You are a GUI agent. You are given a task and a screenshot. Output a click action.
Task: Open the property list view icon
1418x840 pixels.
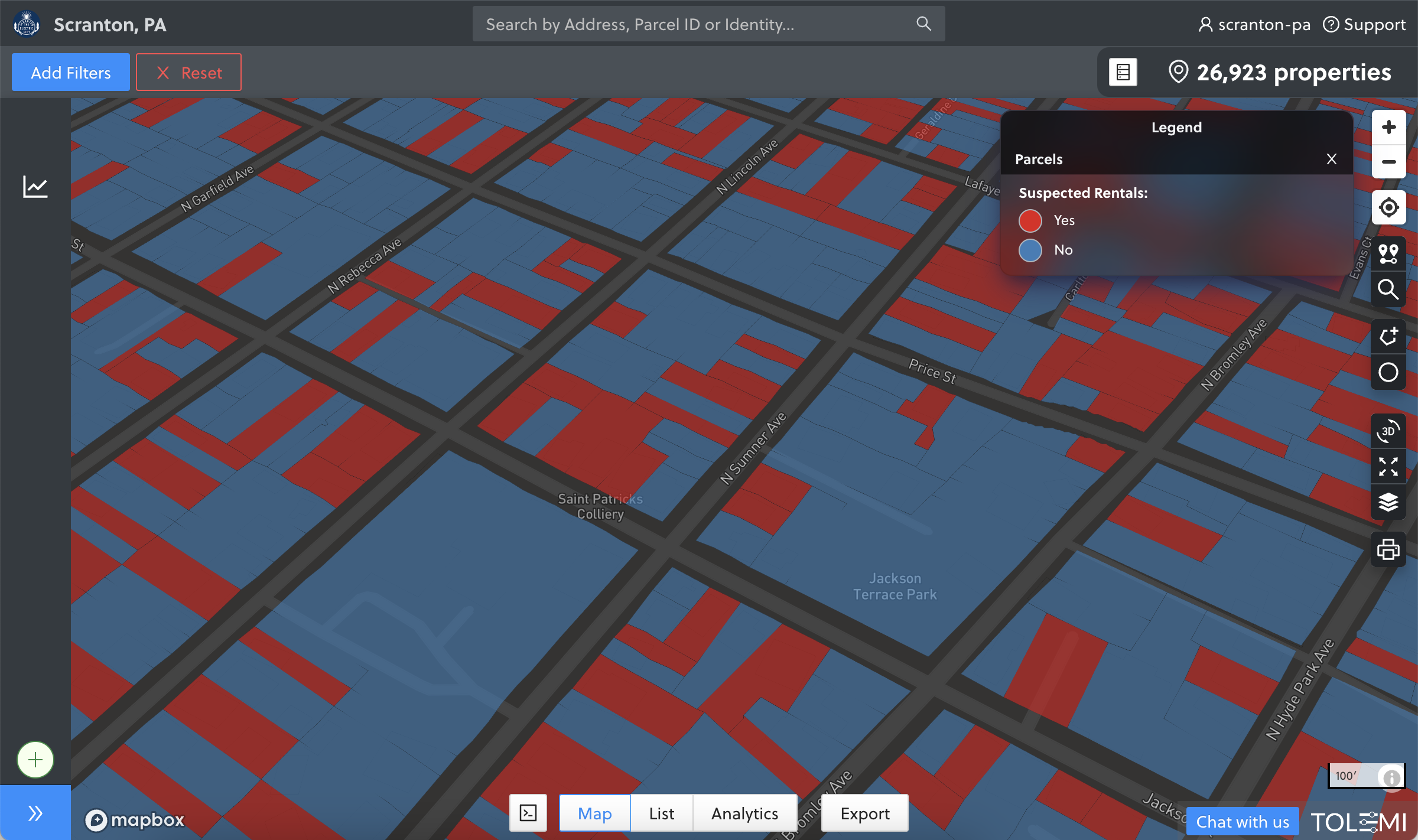coord(1123,73)
